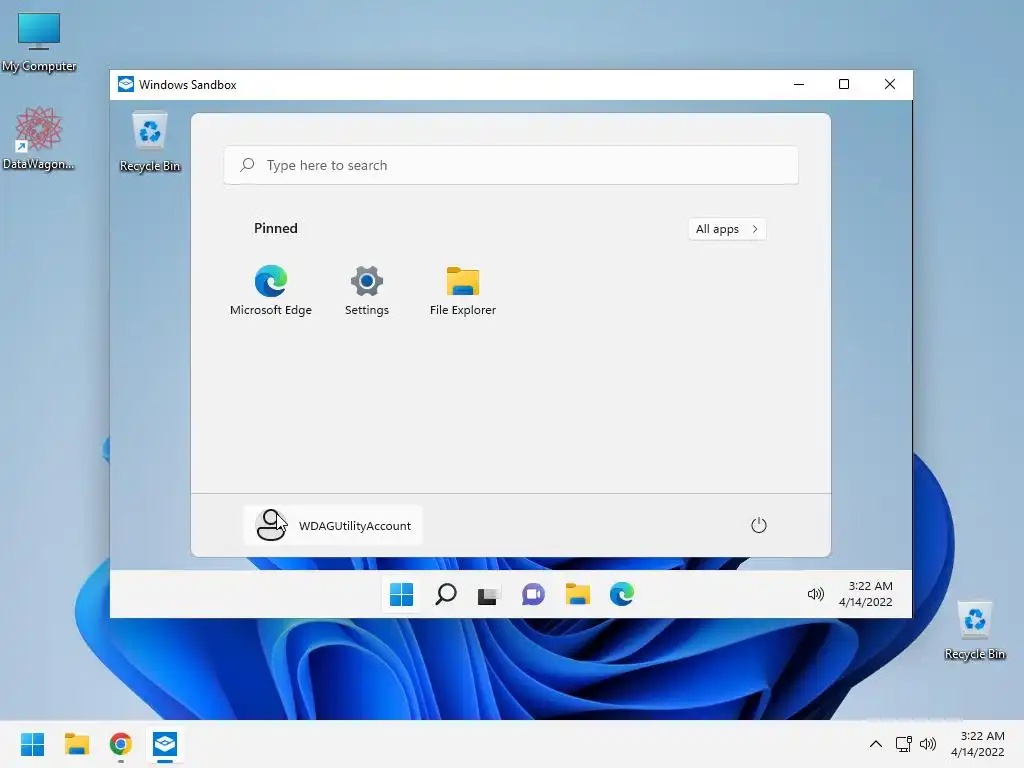The image size is (1024, 768).
Task: Maximize the Windows Sandbox window
Action: [x=844, y=84]
